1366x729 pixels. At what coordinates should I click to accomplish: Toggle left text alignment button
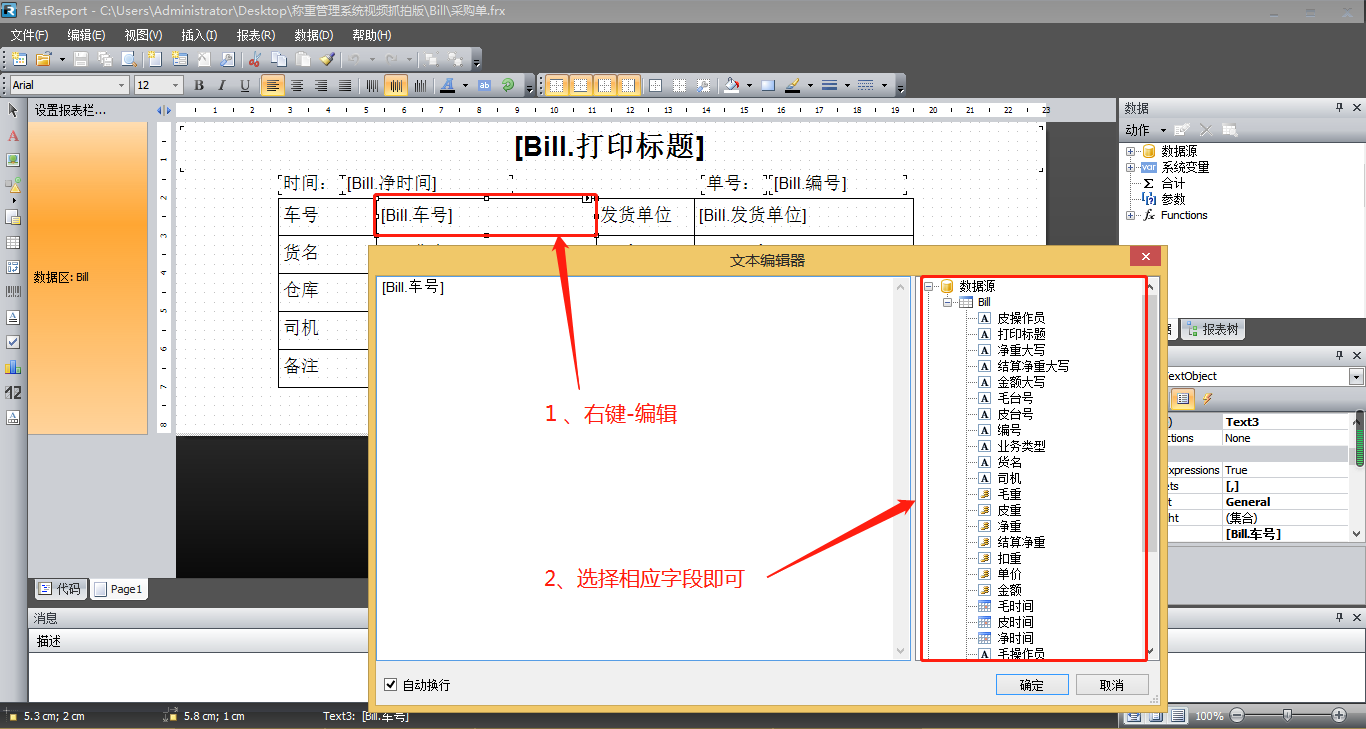272,86
